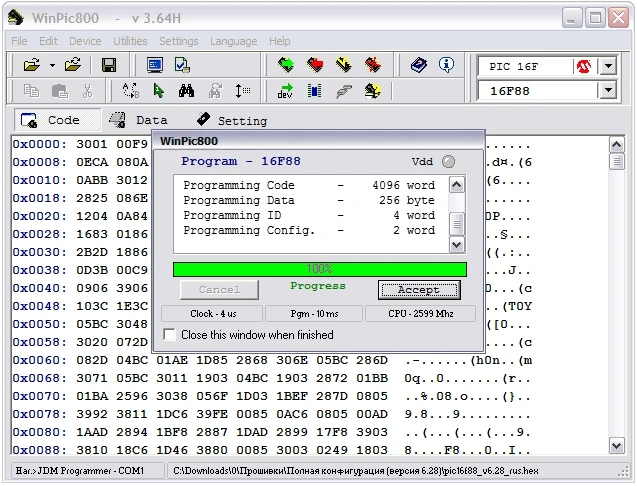Click the Programming Data log line
Screen dimensions: 637x486
(x=309, y=200)
